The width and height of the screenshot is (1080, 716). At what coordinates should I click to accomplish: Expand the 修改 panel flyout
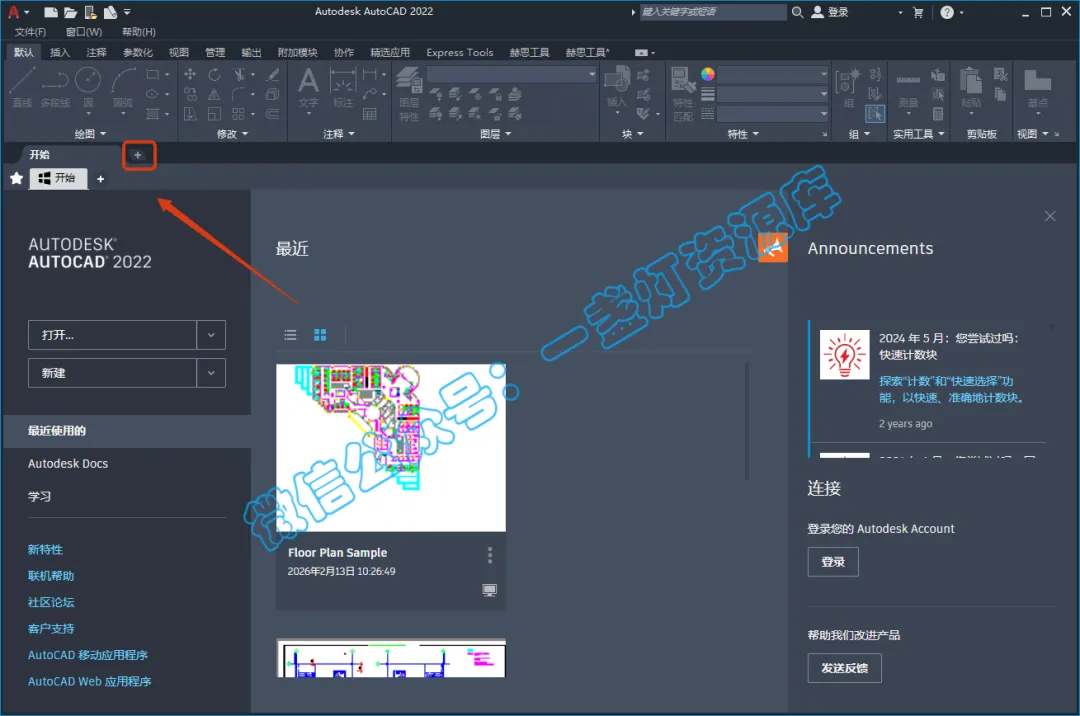(x=232, y=134)
